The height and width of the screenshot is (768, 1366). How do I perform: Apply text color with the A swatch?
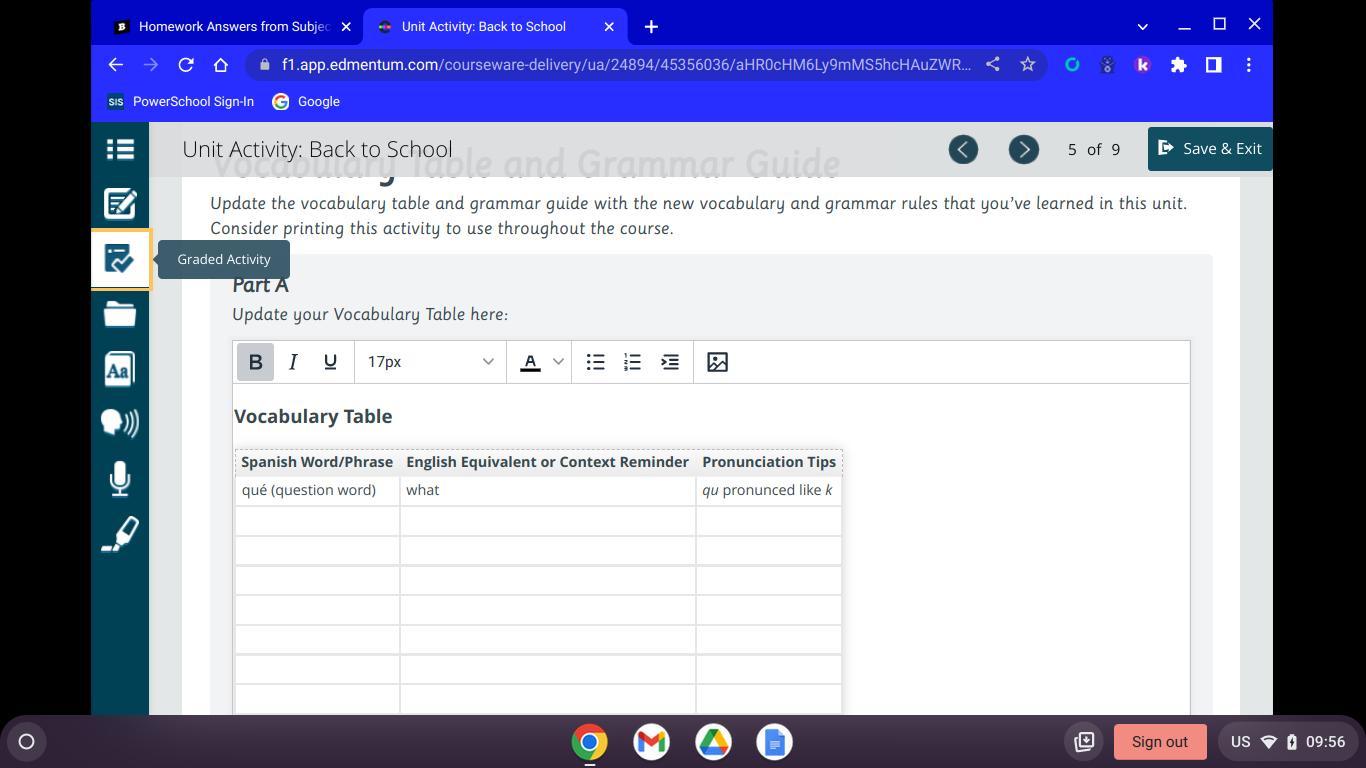[530, 362]
